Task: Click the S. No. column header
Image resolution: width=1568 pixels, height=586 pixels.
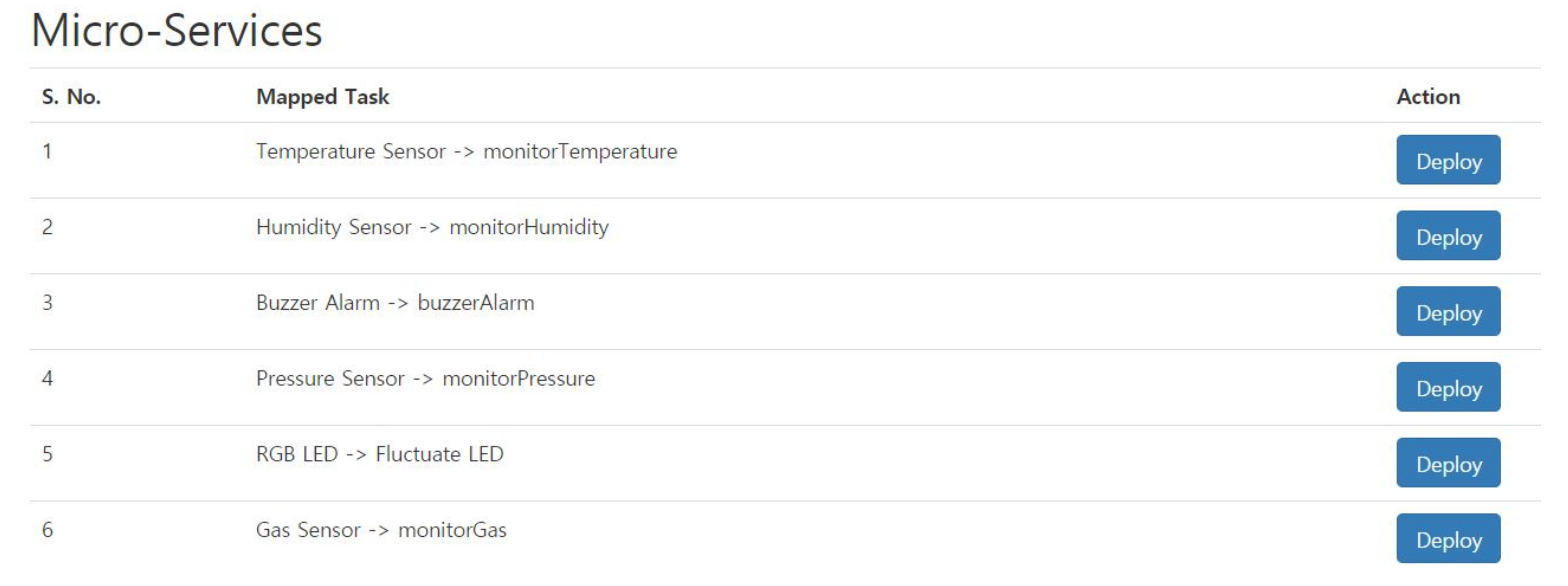Action: point(71,97)
